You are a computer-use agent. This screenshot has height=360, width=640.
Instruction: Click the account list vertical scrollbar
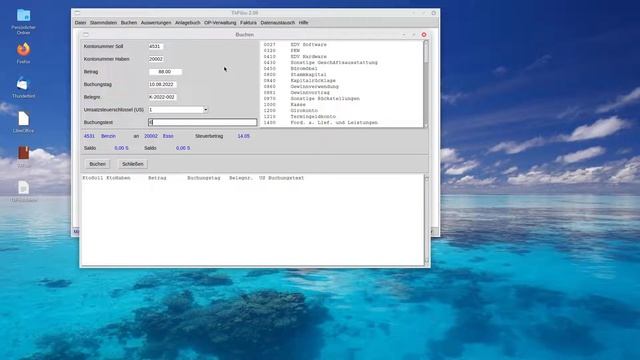(426, 84)
